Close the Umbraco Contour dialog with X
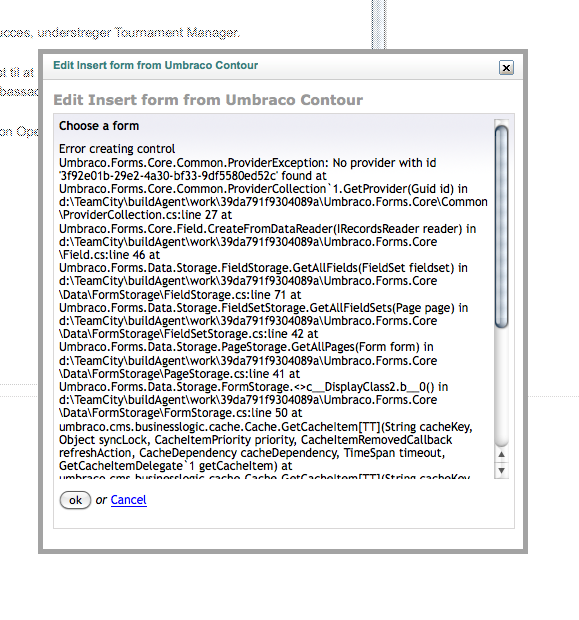The width and height of the screenshot is (579, 620). point(506,68)
